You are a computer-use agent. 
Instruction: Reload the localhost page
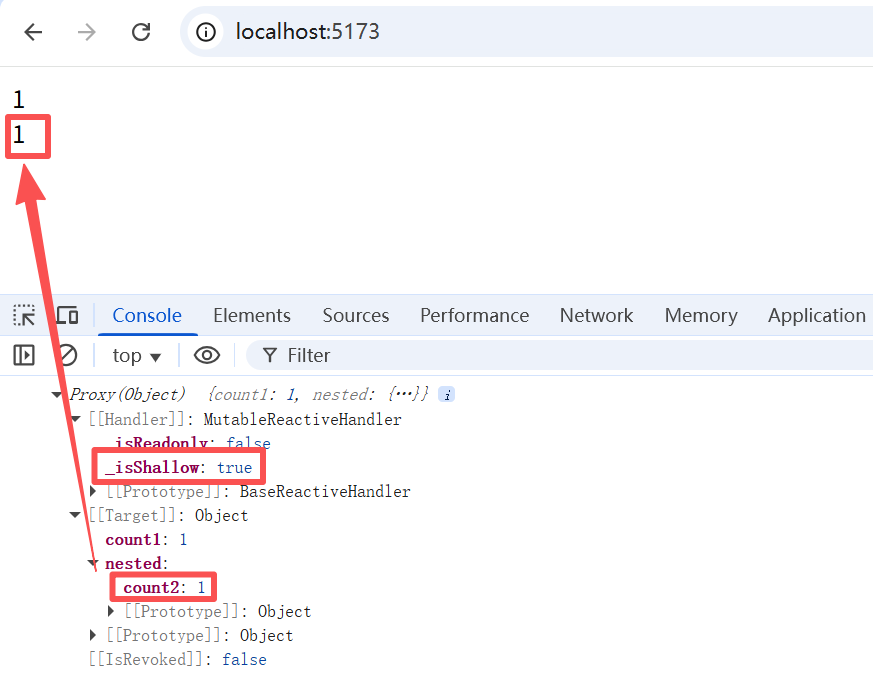pyautogui.click(x=141, y=32)
